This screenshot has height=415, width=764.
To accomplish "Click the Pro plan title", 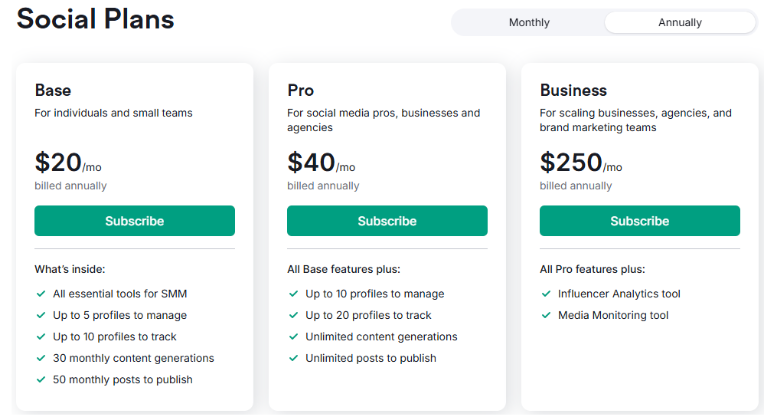I will tap(301, 90).
